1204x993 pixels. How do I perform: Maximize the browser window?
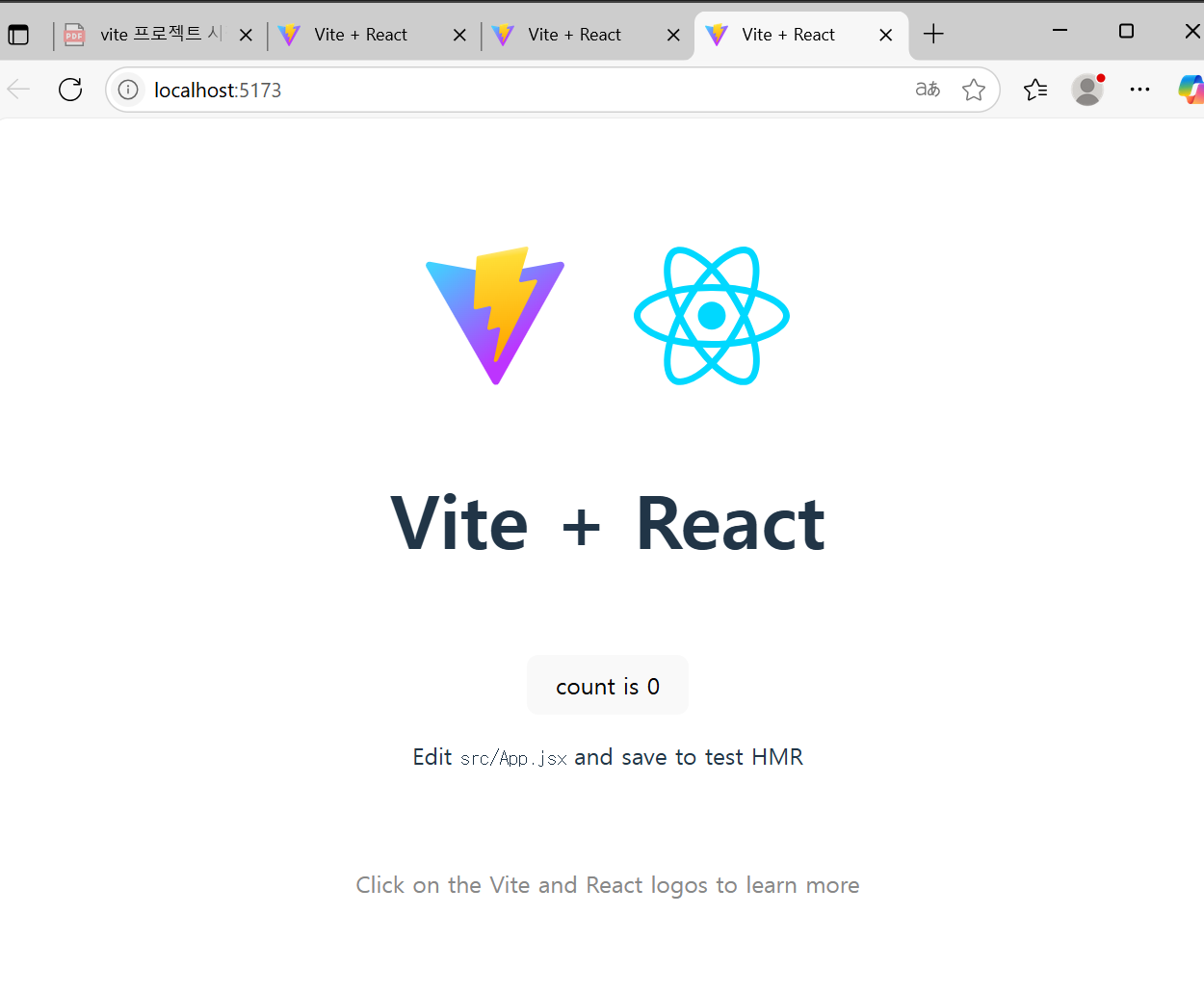pyautogui.click(x=1126, y=31)
